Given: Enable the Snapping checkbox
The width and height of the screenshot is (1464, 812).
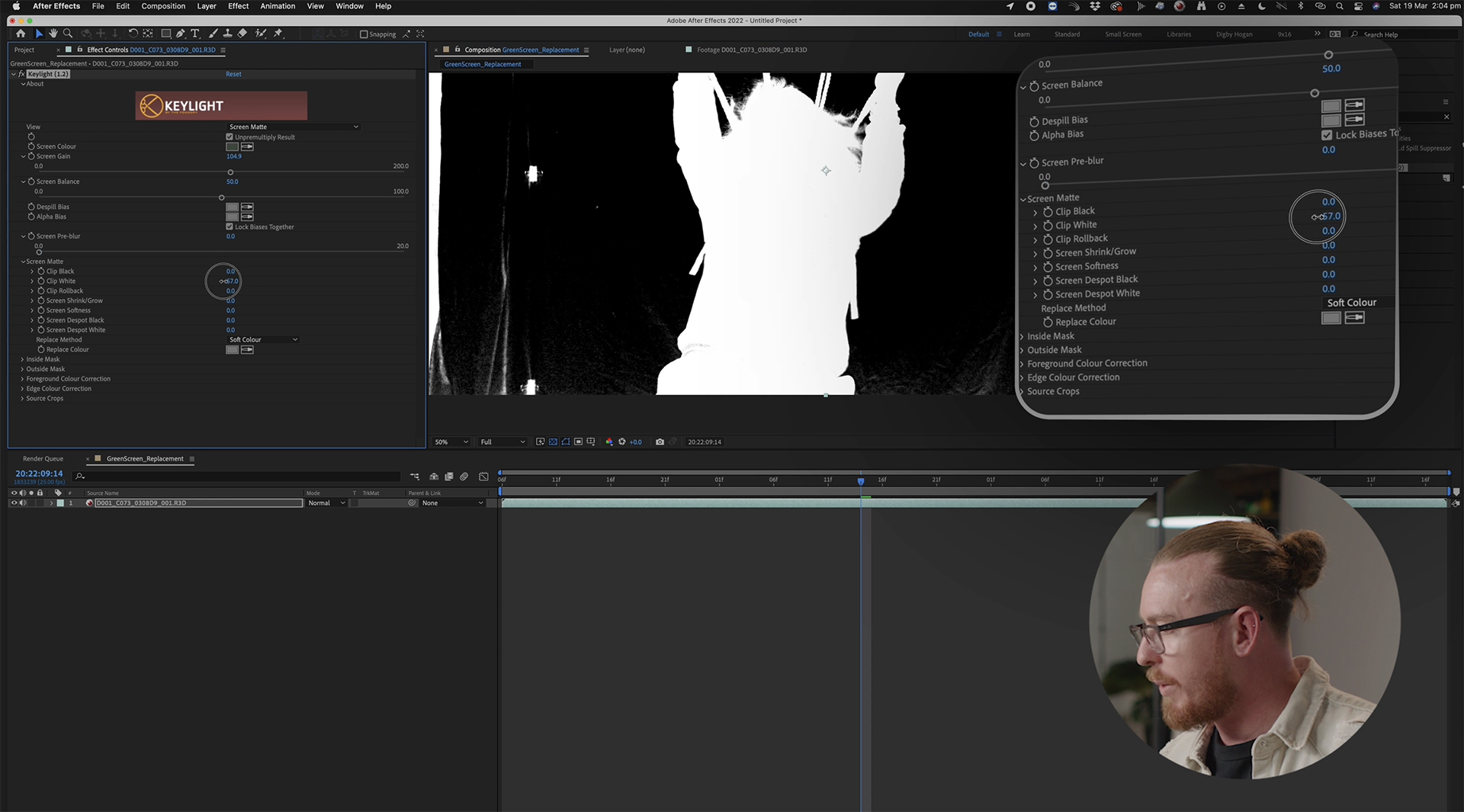Looking at the screenshot, I should 364,34.
